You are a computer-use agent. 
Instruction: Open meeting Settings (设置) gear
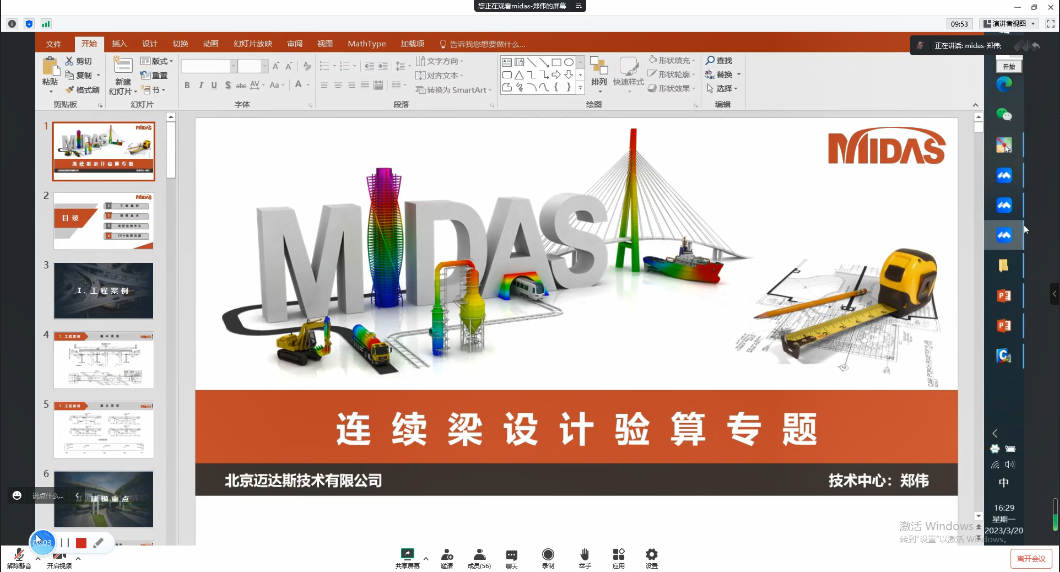click(651, 558)
